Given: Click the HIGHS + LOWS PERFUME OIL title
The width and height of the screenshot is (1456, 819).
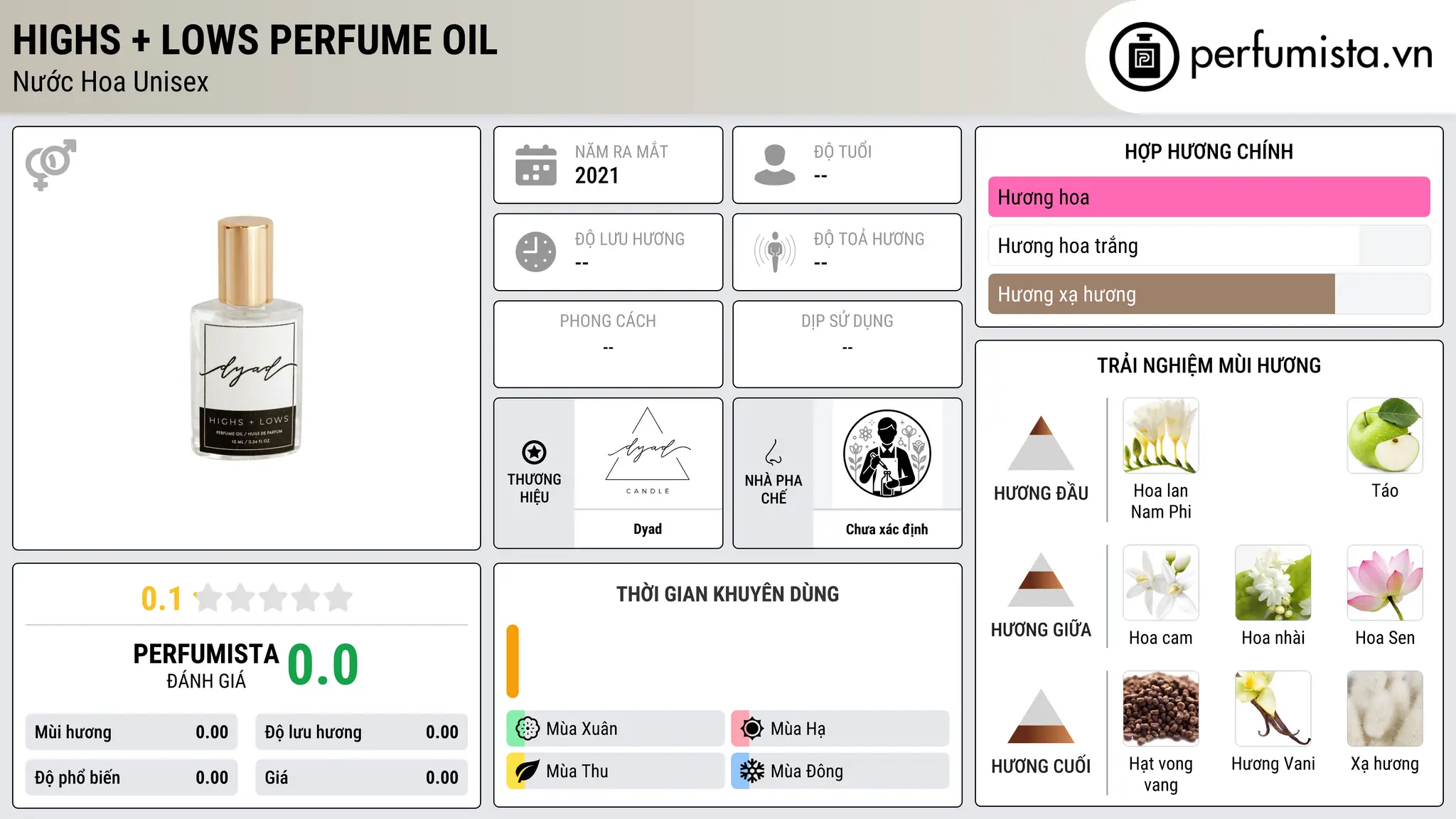Looking at the screenshot, I should (x=255, y=40).
